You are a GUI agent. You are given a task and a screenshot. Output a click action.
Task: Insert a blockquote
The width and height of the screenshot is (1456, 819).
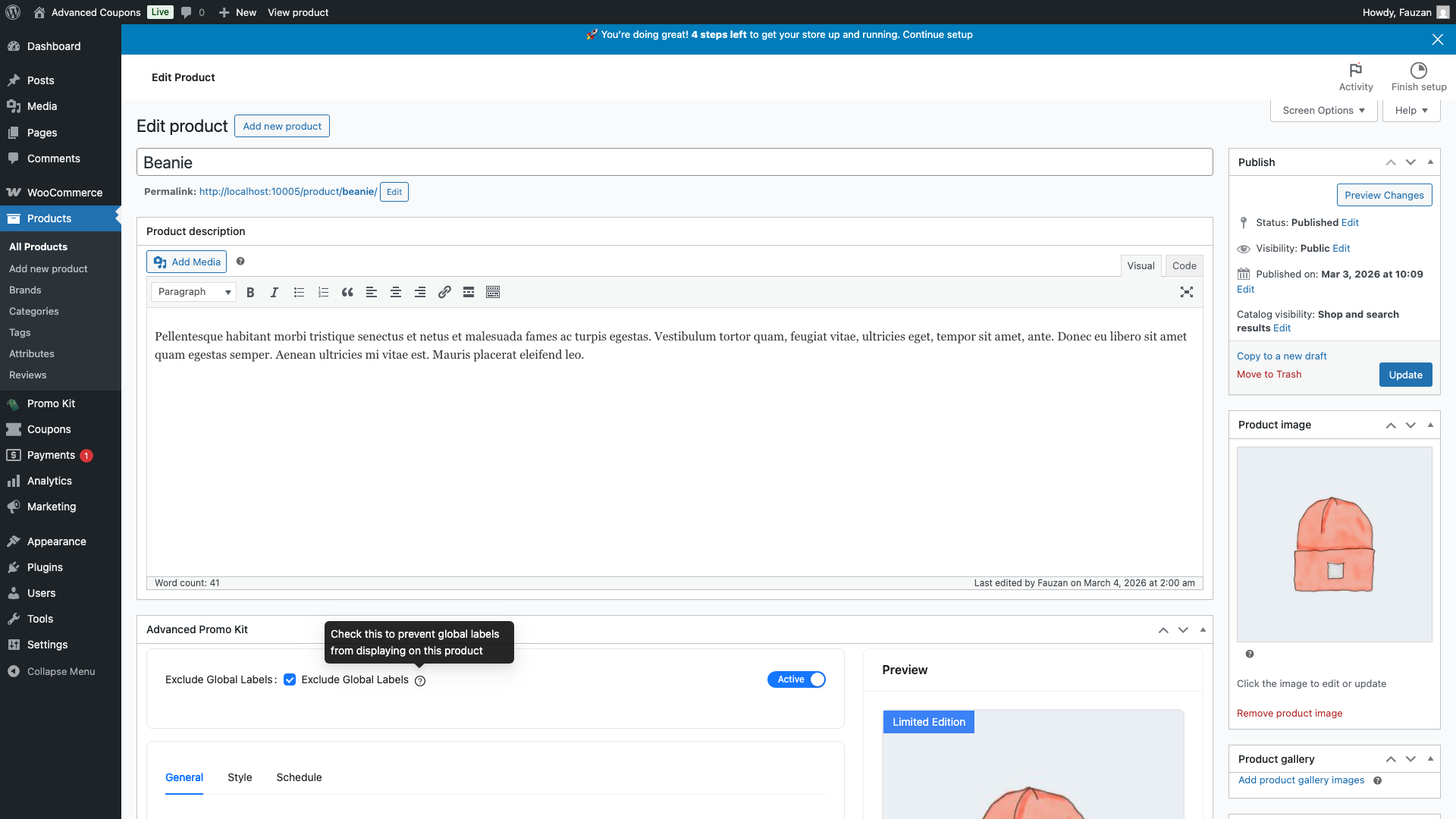coord(347,292)
